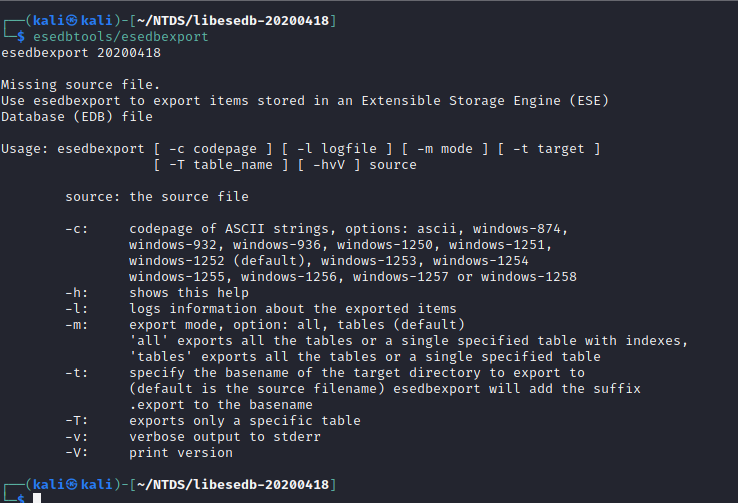
Task: Click the esedbtools/esedbexport command text
Action: click(x=120, y=37)
